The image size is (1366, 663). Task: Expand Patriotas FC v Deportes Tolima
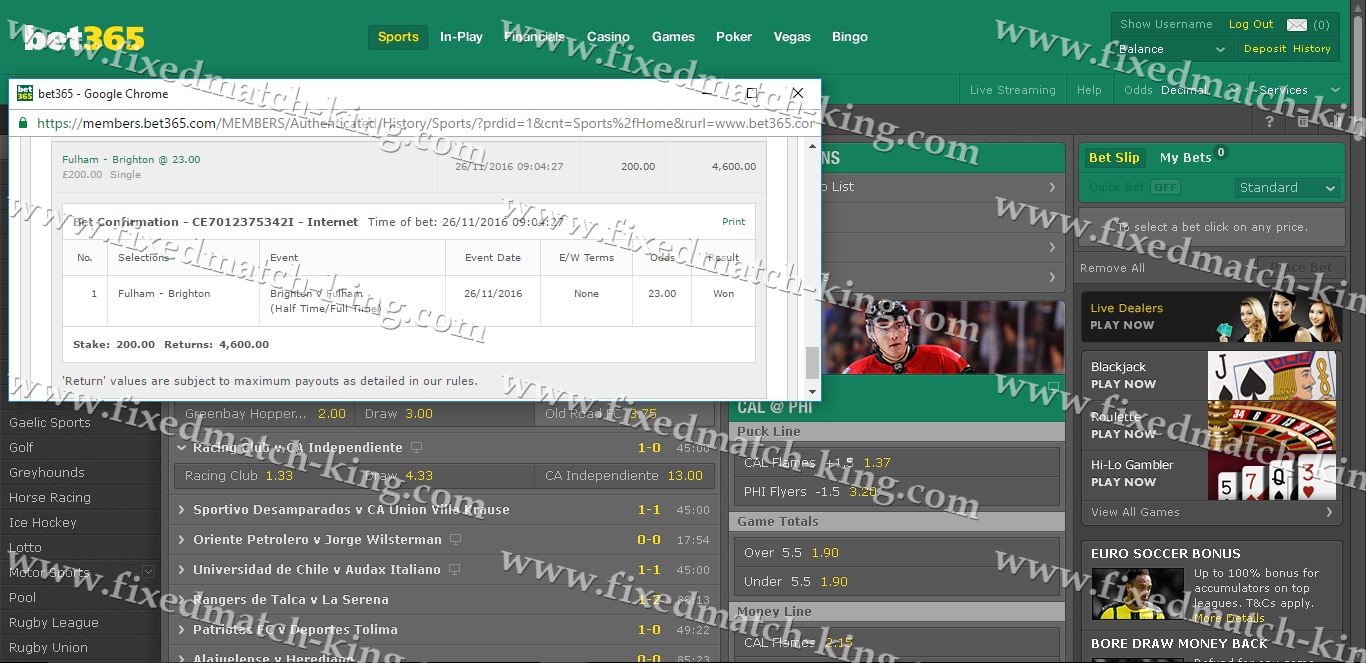(x=182, y=630)
